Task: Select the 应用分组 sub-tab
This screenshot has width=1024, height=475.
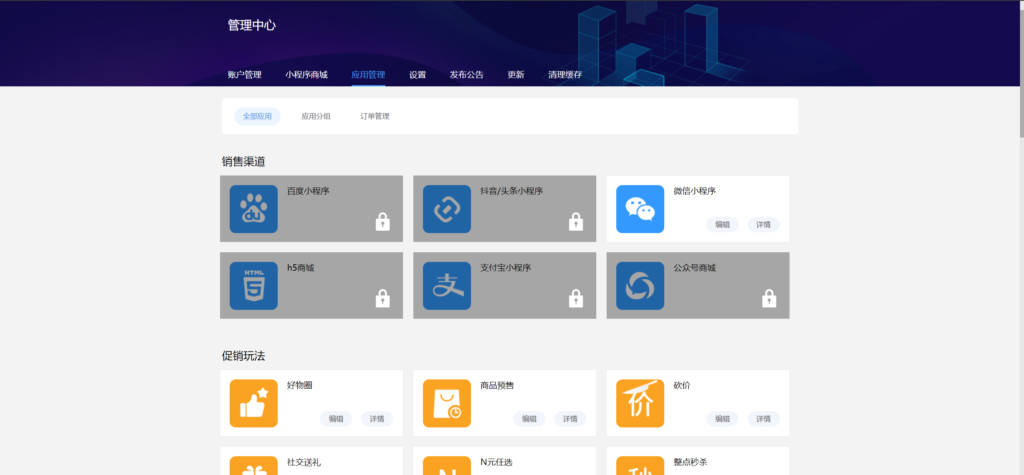Action: click(316, 116)
